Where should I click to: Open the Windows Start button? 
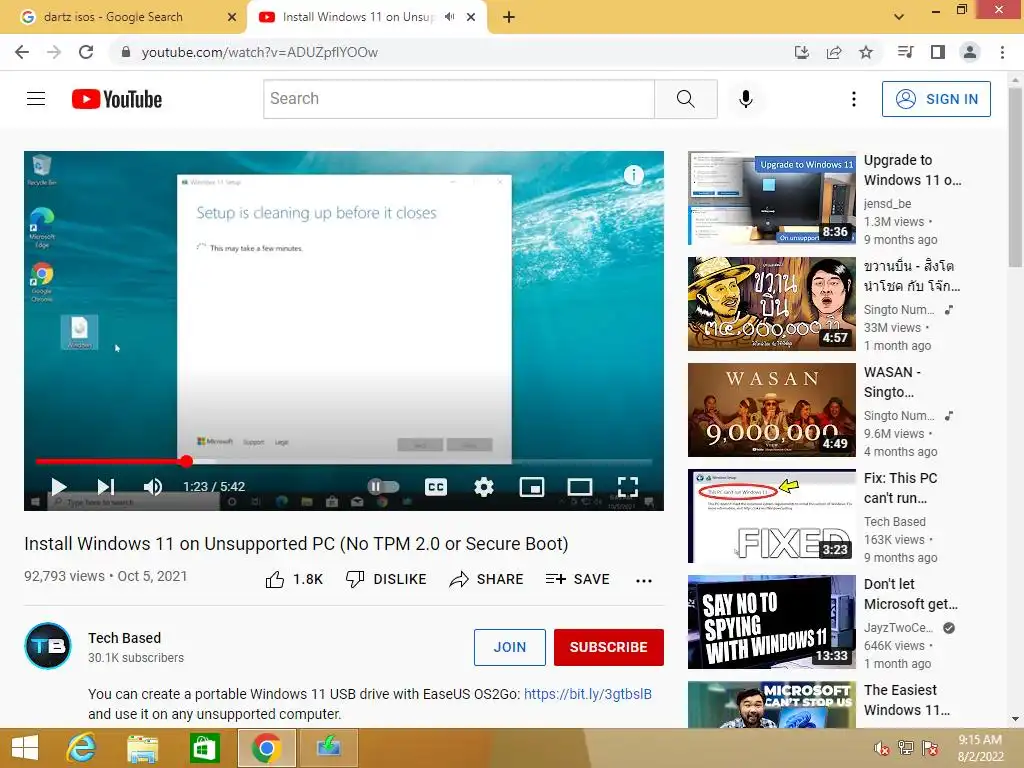[x=25, y=748]
